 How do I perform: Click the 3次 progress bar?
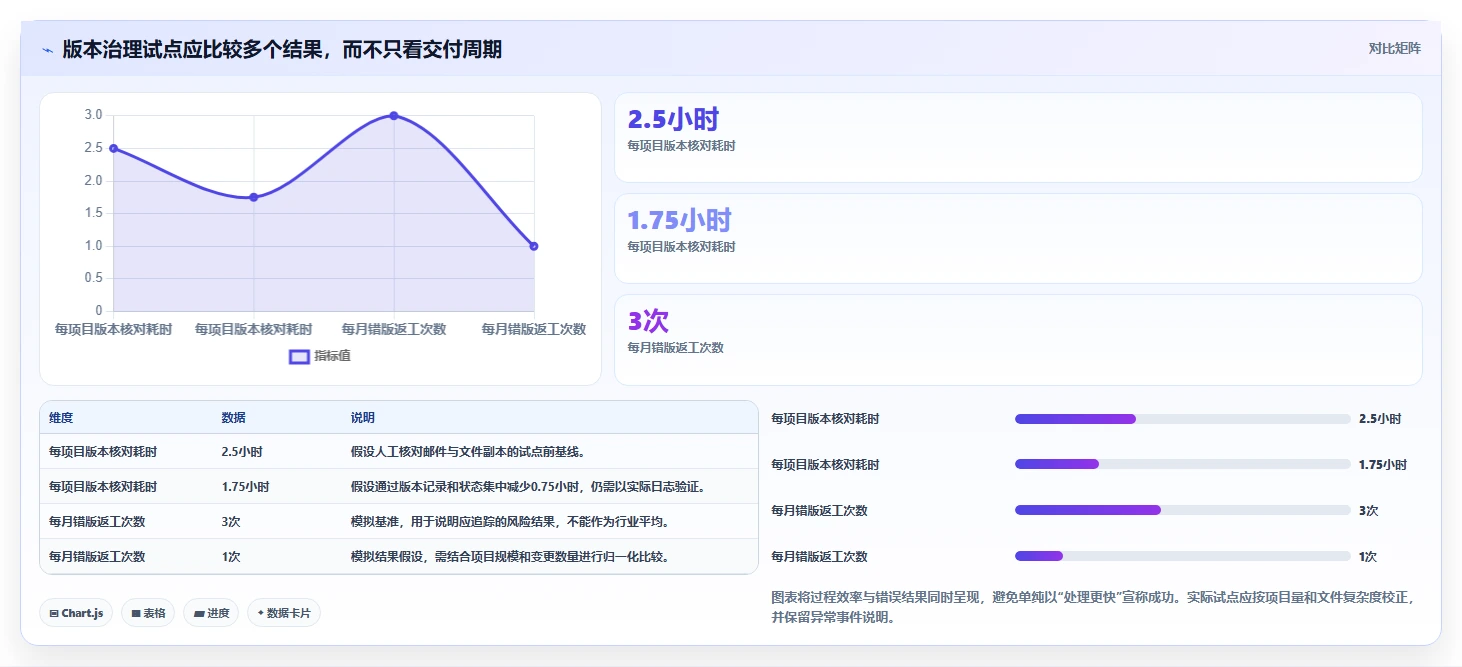click(1182, 510)
